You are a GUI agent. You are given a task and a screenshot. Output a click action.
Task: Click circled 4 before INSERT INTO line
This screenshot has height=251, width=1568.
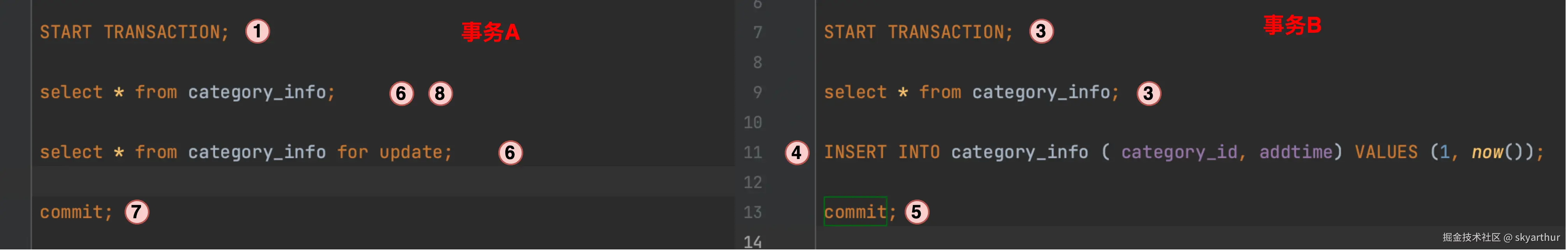point(797,152)
